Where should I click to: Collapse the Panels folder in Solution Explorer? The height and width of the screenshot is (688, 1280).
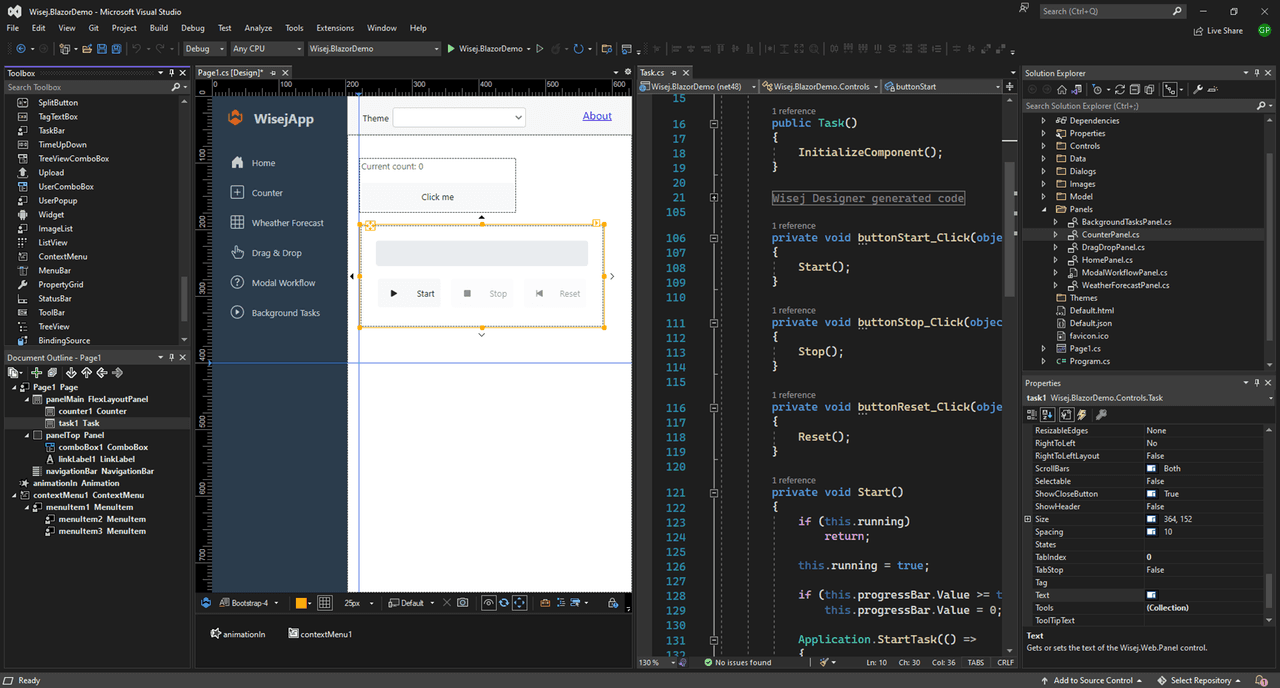1043,209
